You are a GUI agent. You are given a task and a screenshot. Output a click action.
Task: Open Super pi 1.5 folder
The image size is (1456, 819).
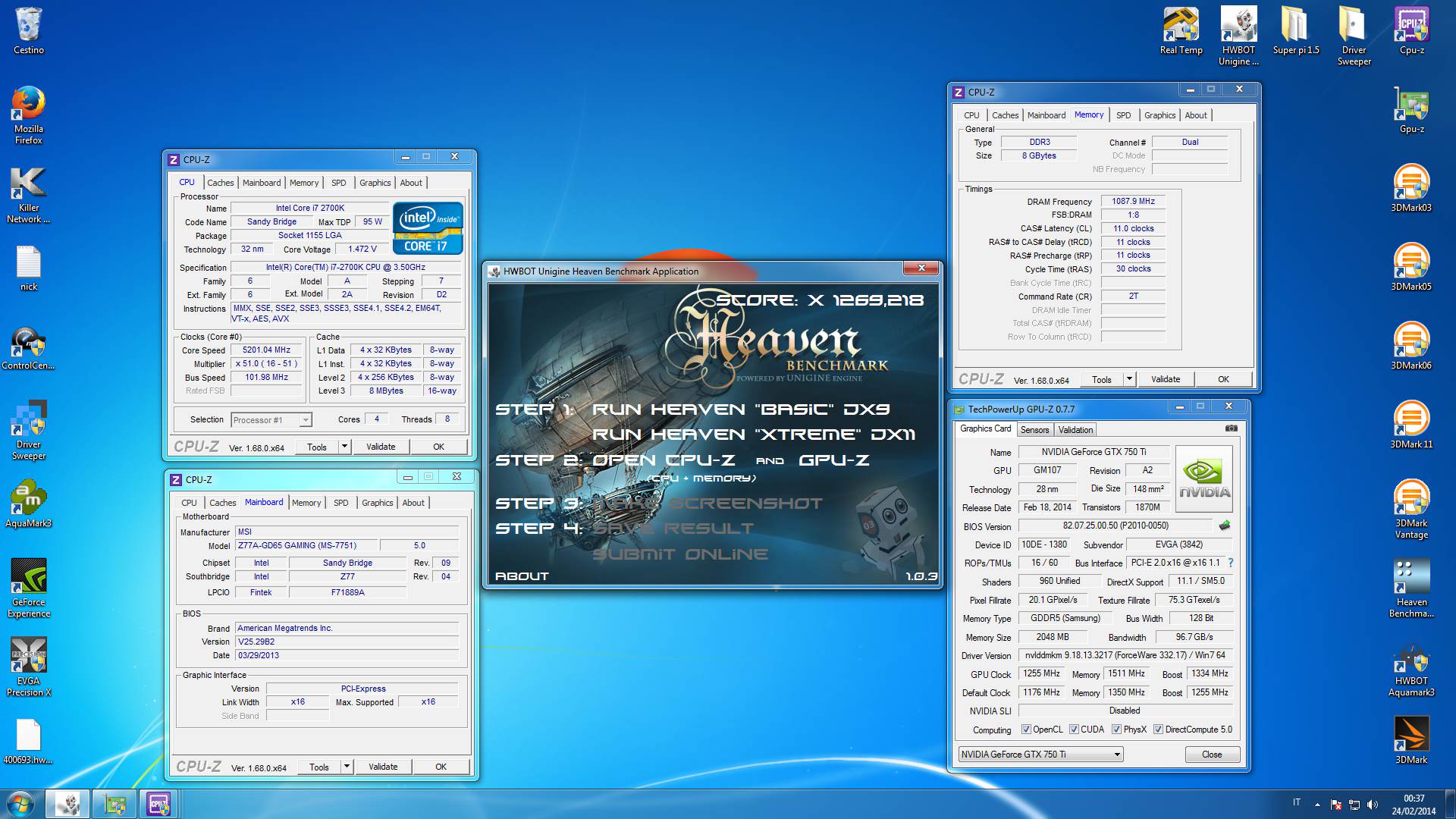tap(1296, 30)
